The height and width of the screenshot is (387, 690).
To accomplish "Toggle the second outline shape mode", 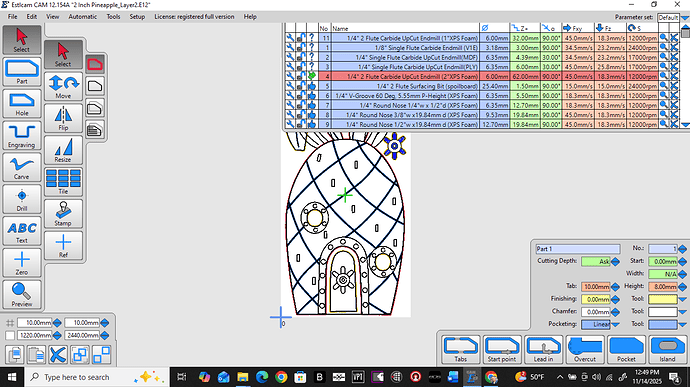I will pos(95,86).
